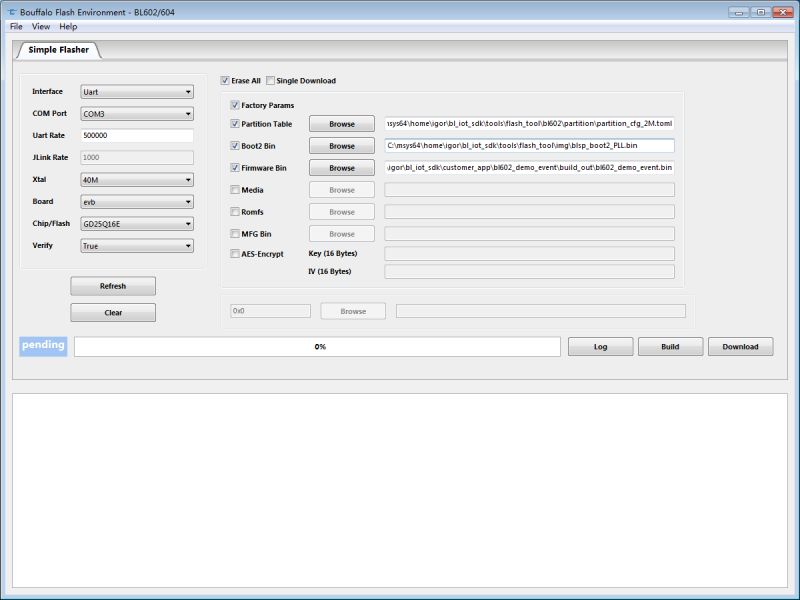Open the COM Port dropdown showing COM3
Viewport: 800px width, 600px height.
[137, 114]
